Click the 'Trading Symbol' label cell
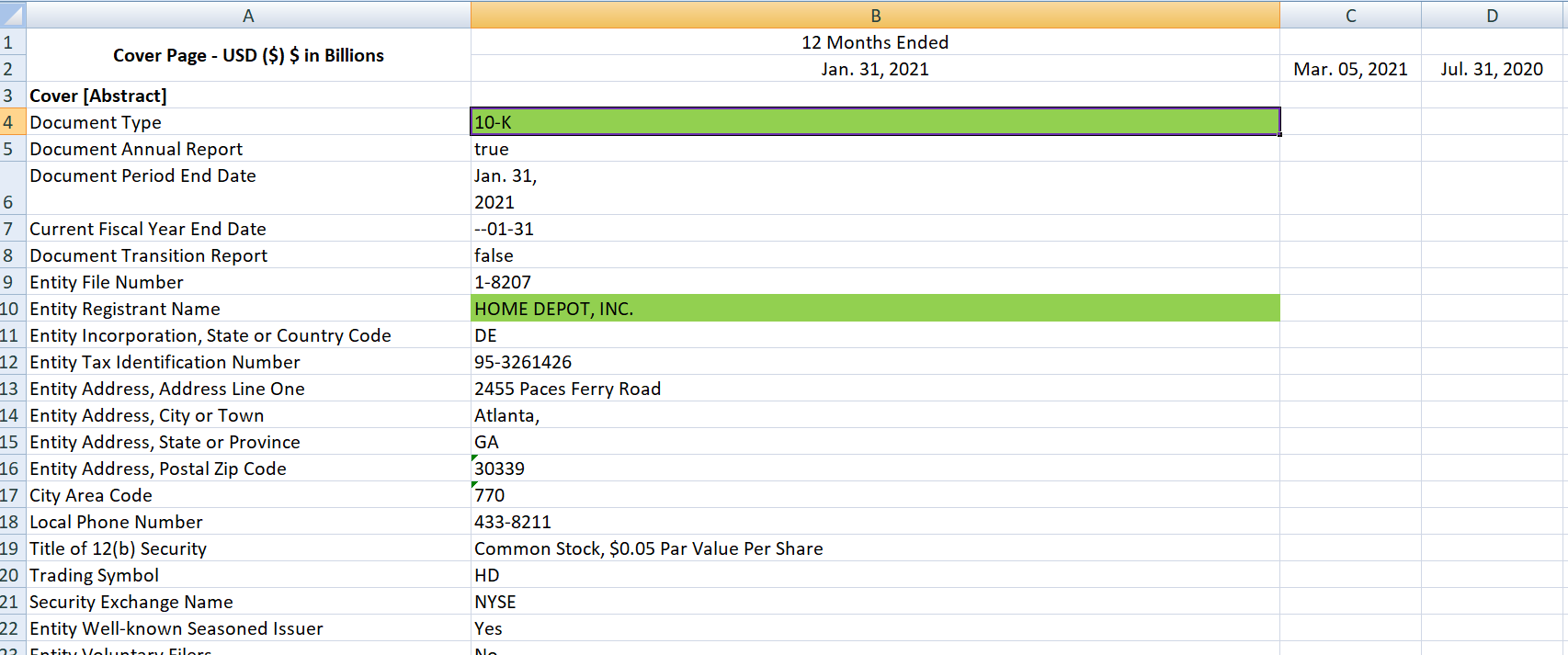 click(248, 575)
